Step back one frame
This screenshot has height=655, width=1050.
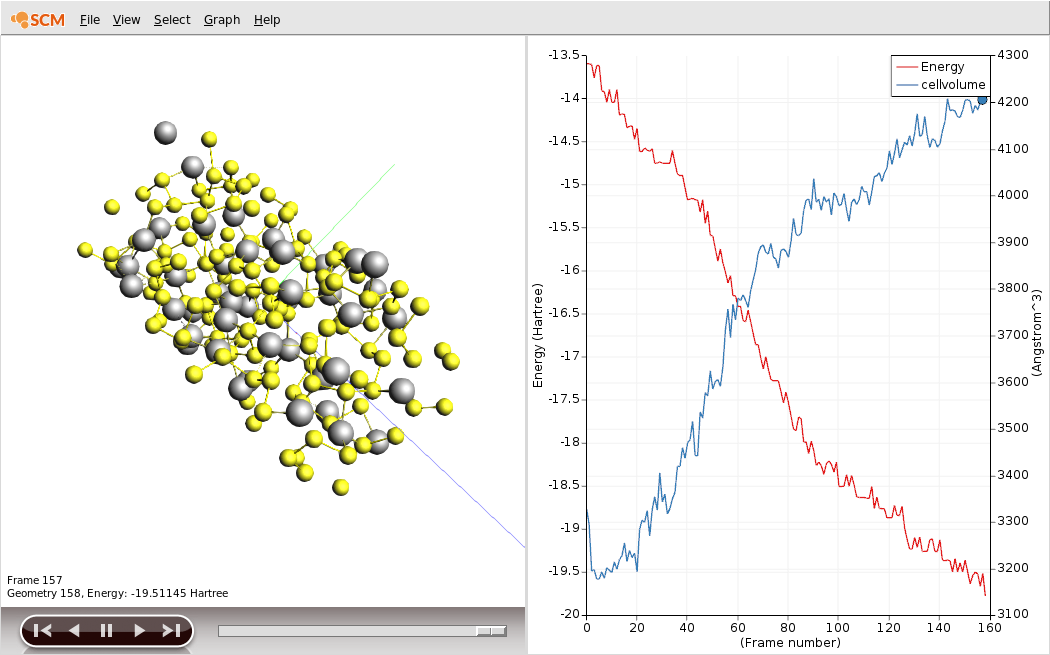pyautogui.click(x=73, y=630)
